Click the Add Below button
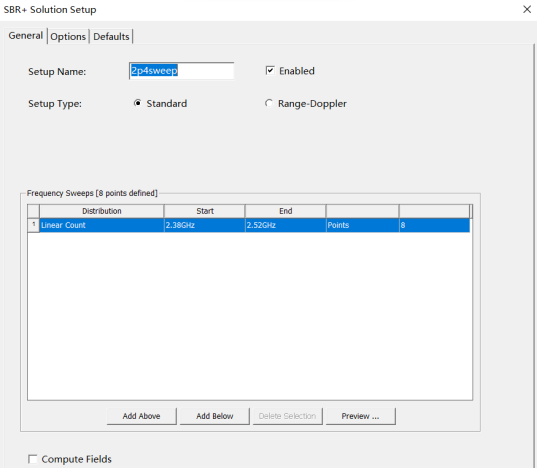The height and width of the screenshot is (468, 538). click(x=214, y=416)
